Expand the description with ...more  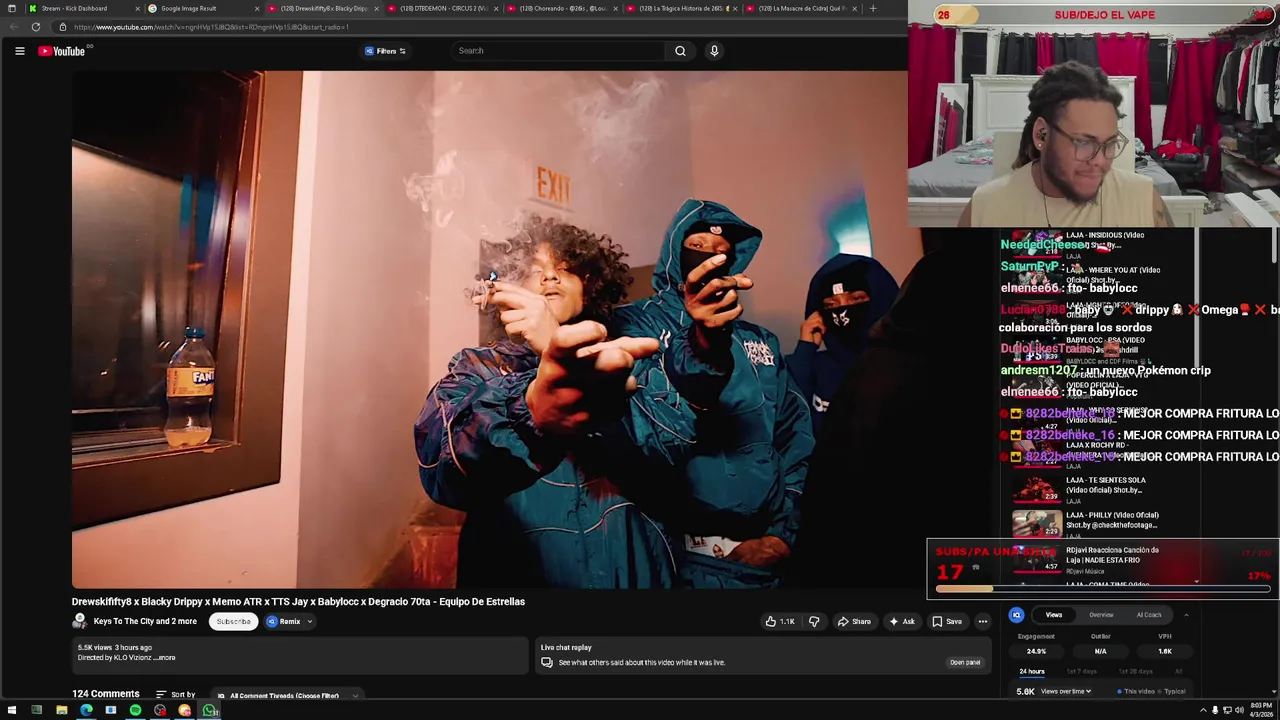[x=166, y=658]
